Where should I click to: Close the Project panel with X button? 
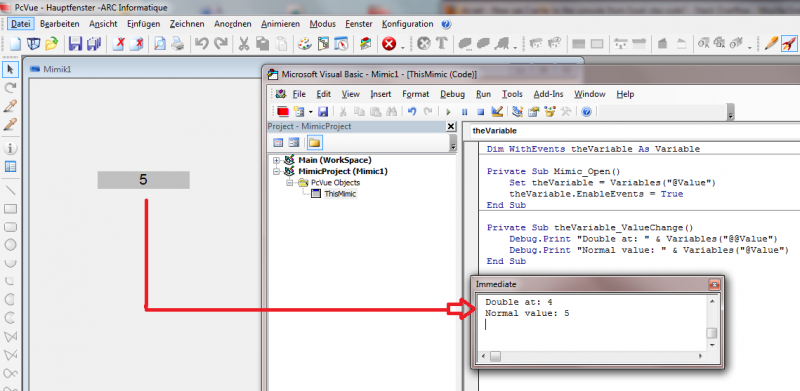click(451, 126)
